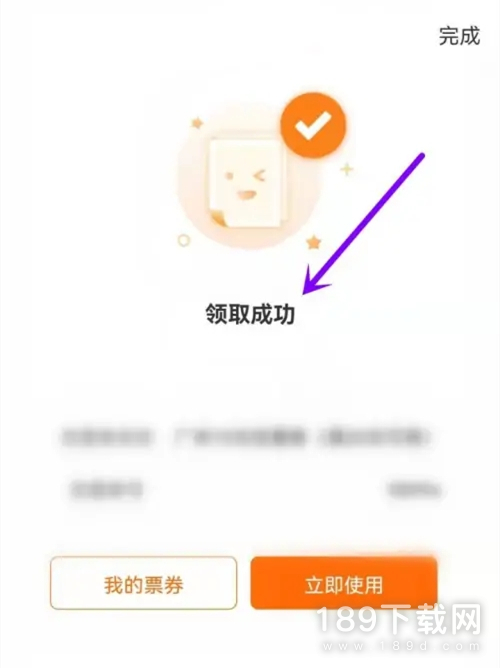Click the www.189d.com watermark URL
This screenshot has height=668, width=500.
402,646
